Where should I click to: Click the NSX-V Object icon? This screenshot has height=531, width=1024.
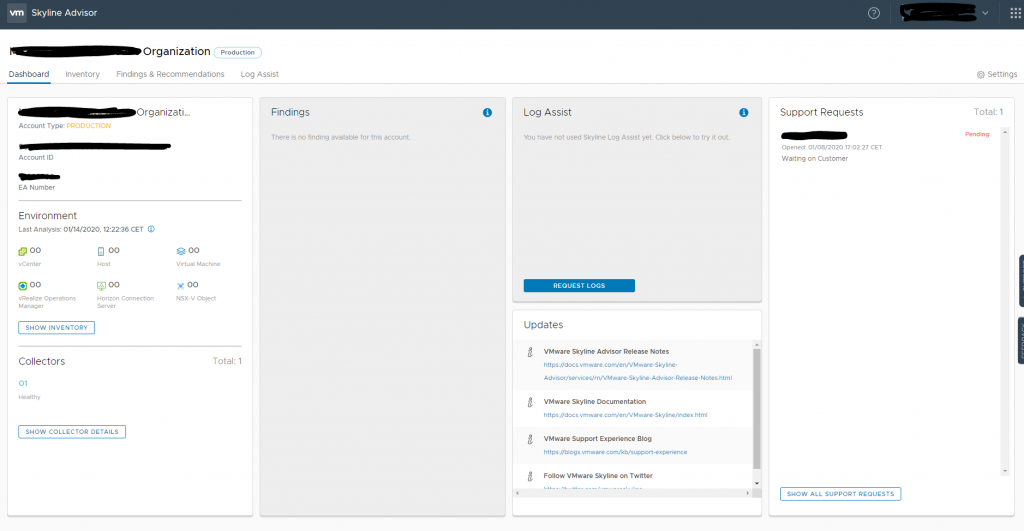[180, 285]
